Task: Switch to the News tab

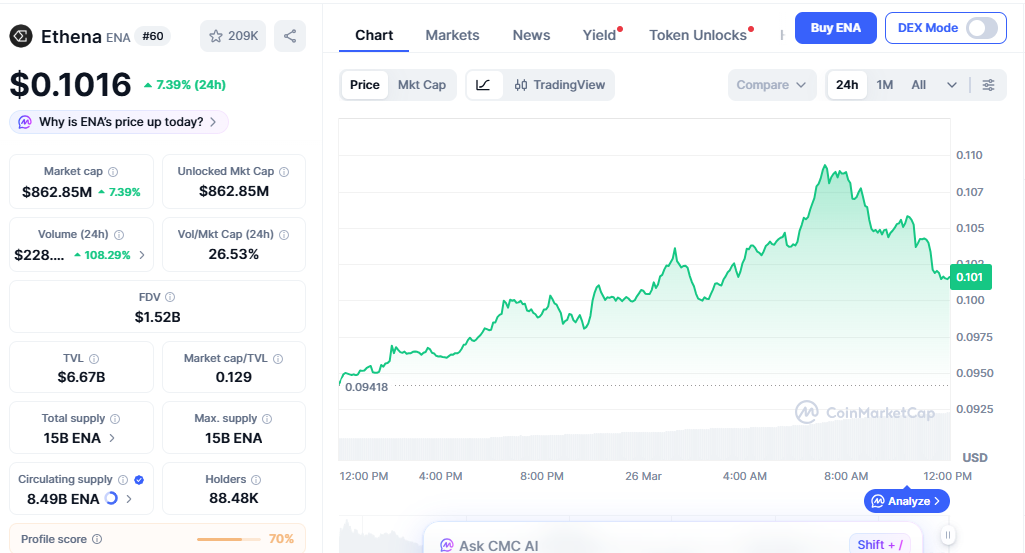Action: click(x=531, y=35)
